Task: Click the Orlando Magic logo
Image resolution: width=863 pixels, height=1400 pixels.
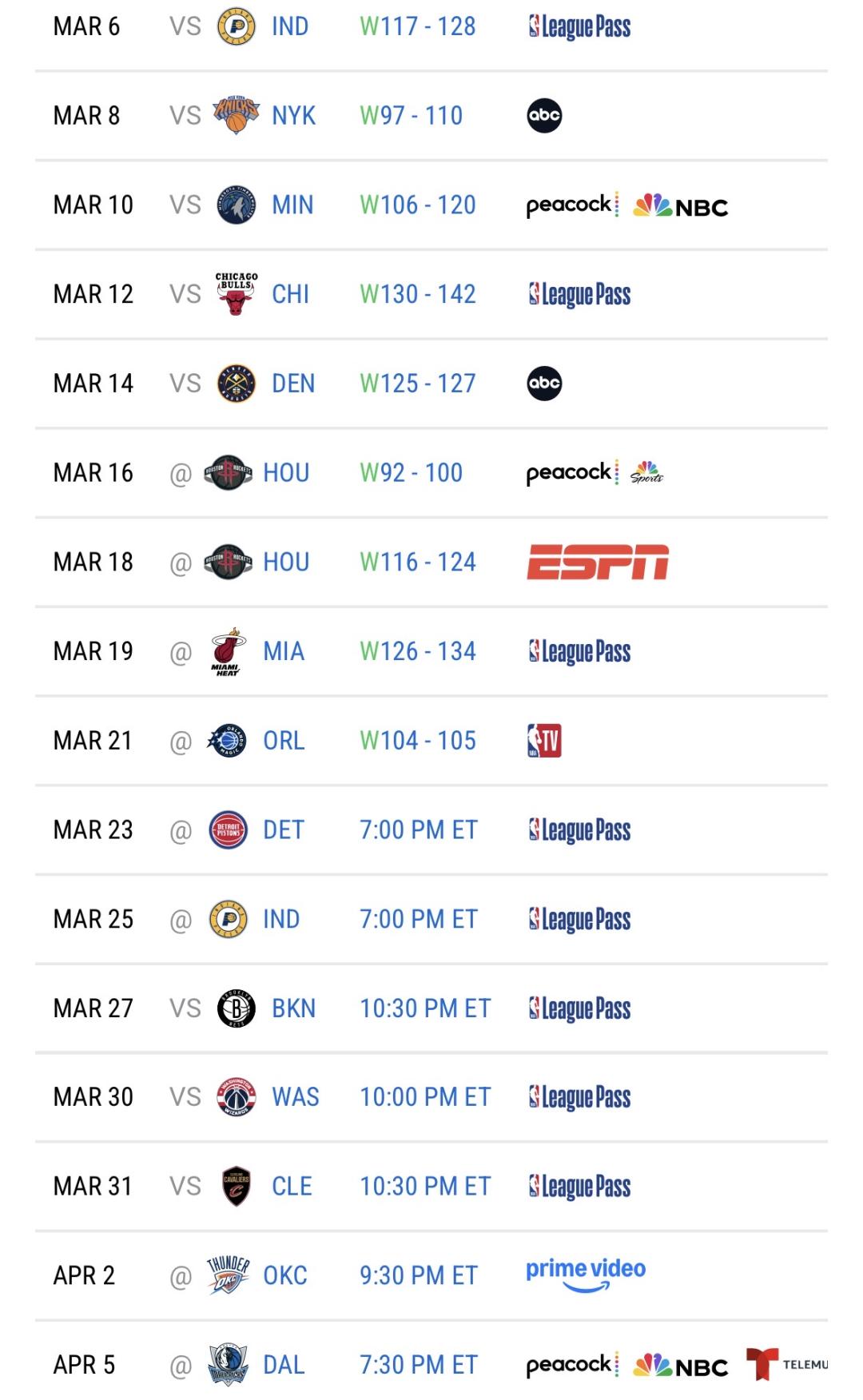Action: tap(228, 741)
